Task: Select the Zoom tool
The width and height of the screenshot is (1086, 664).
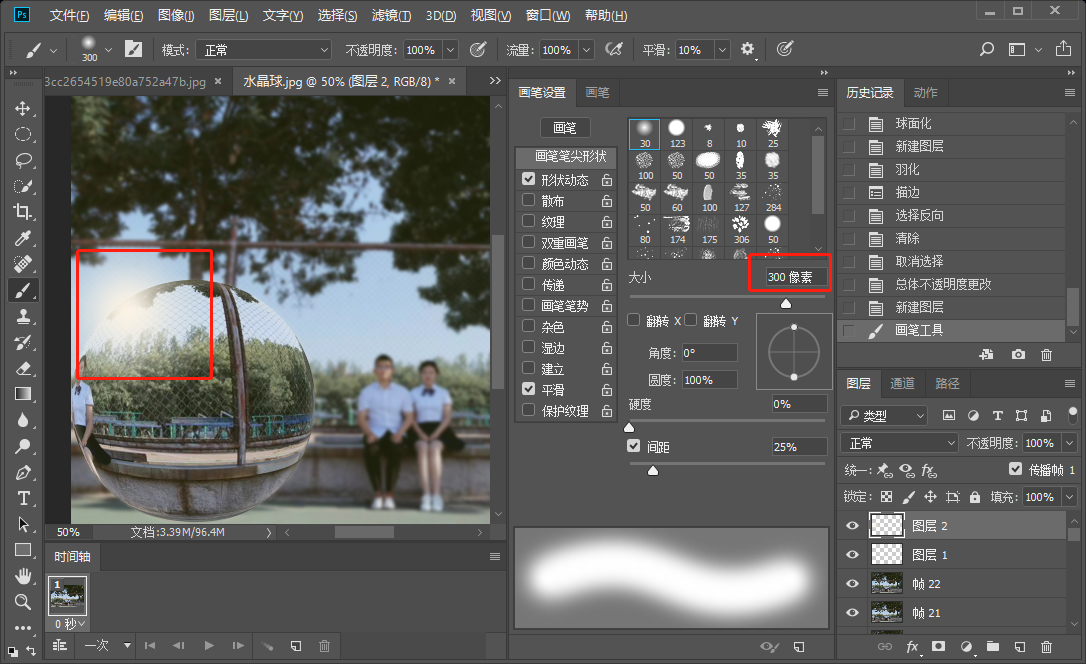Action: click(x=23, y=602)
